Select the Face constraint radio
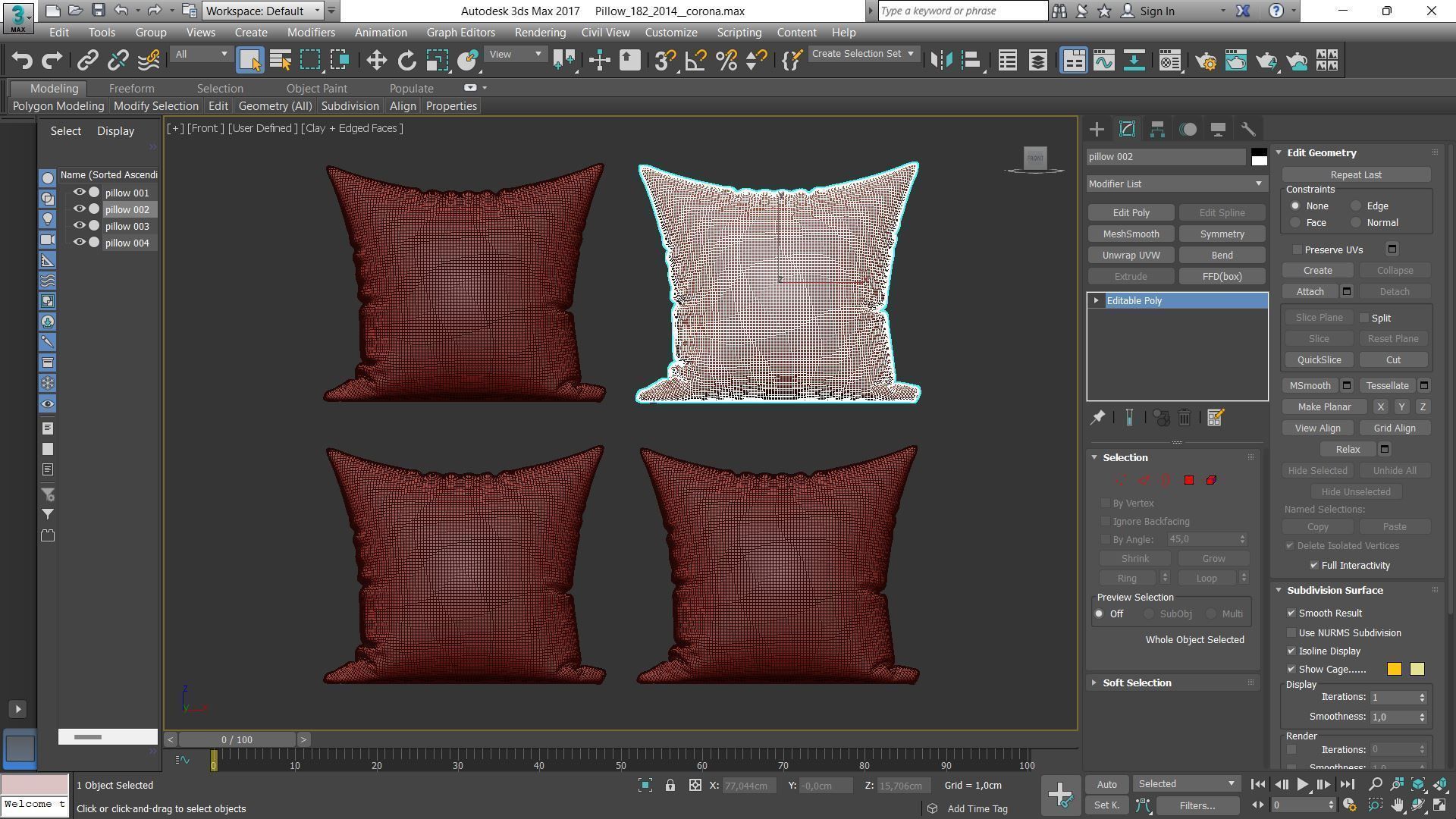The width and height of the screenshot is (1456, 819). [1295, 223]
